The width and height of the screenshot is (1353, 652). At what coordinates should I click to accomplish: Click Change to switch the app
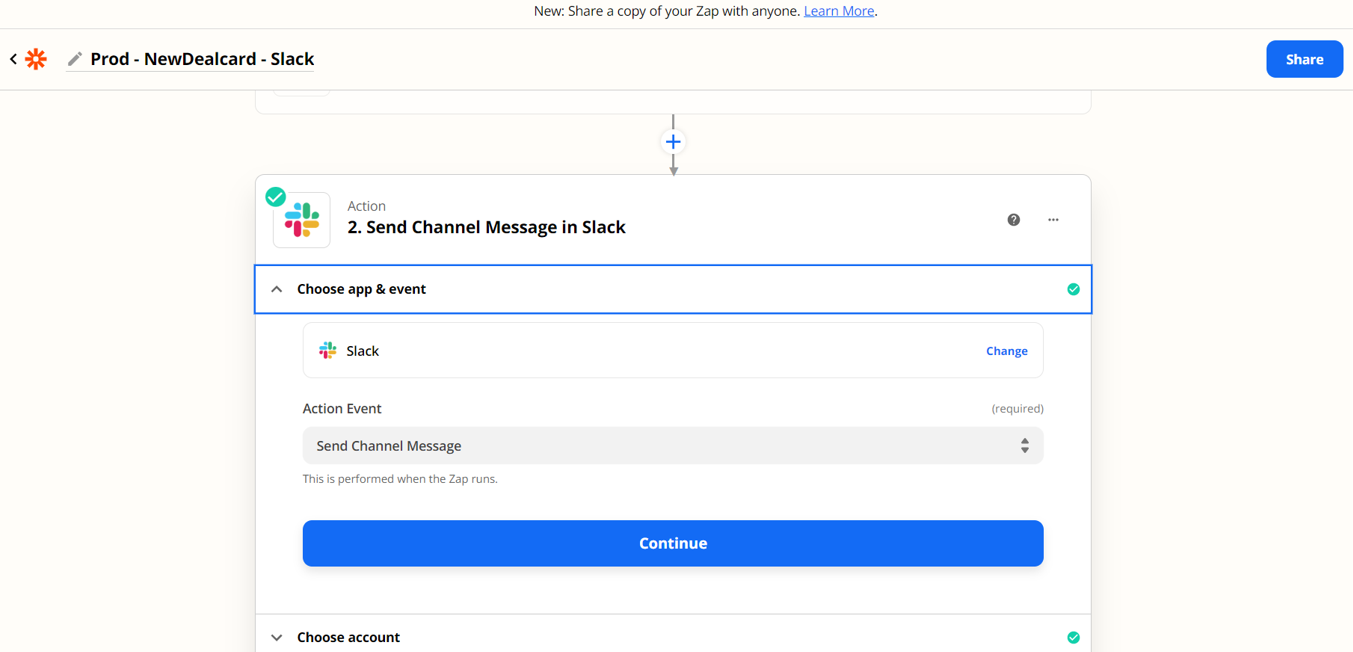pyautogui.click(x=1006, y=351)
